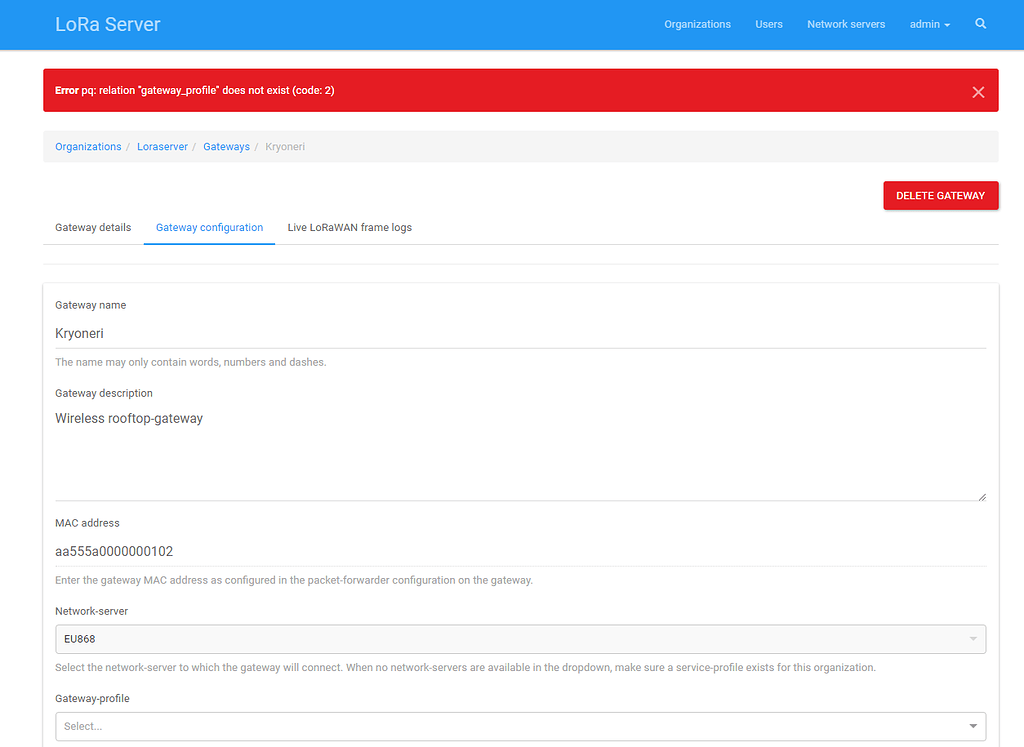The height and width of the screenshot is (747, 1024).
Task: Switch to the Gateway details tab
Action: click(x=93, y=227)
